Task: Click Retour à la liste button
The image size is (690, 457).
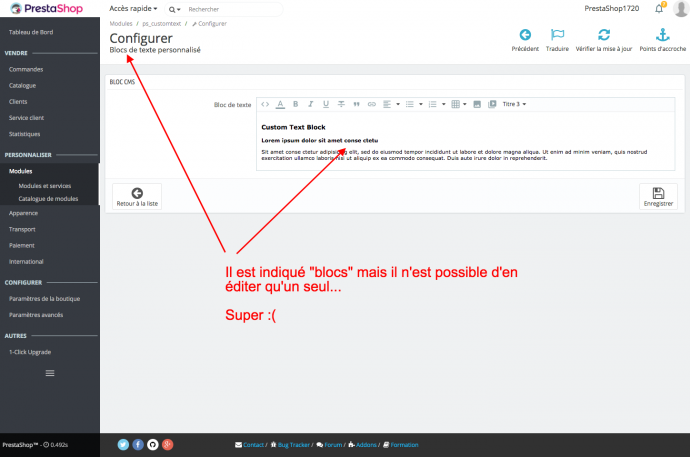Action: [137, 196]
